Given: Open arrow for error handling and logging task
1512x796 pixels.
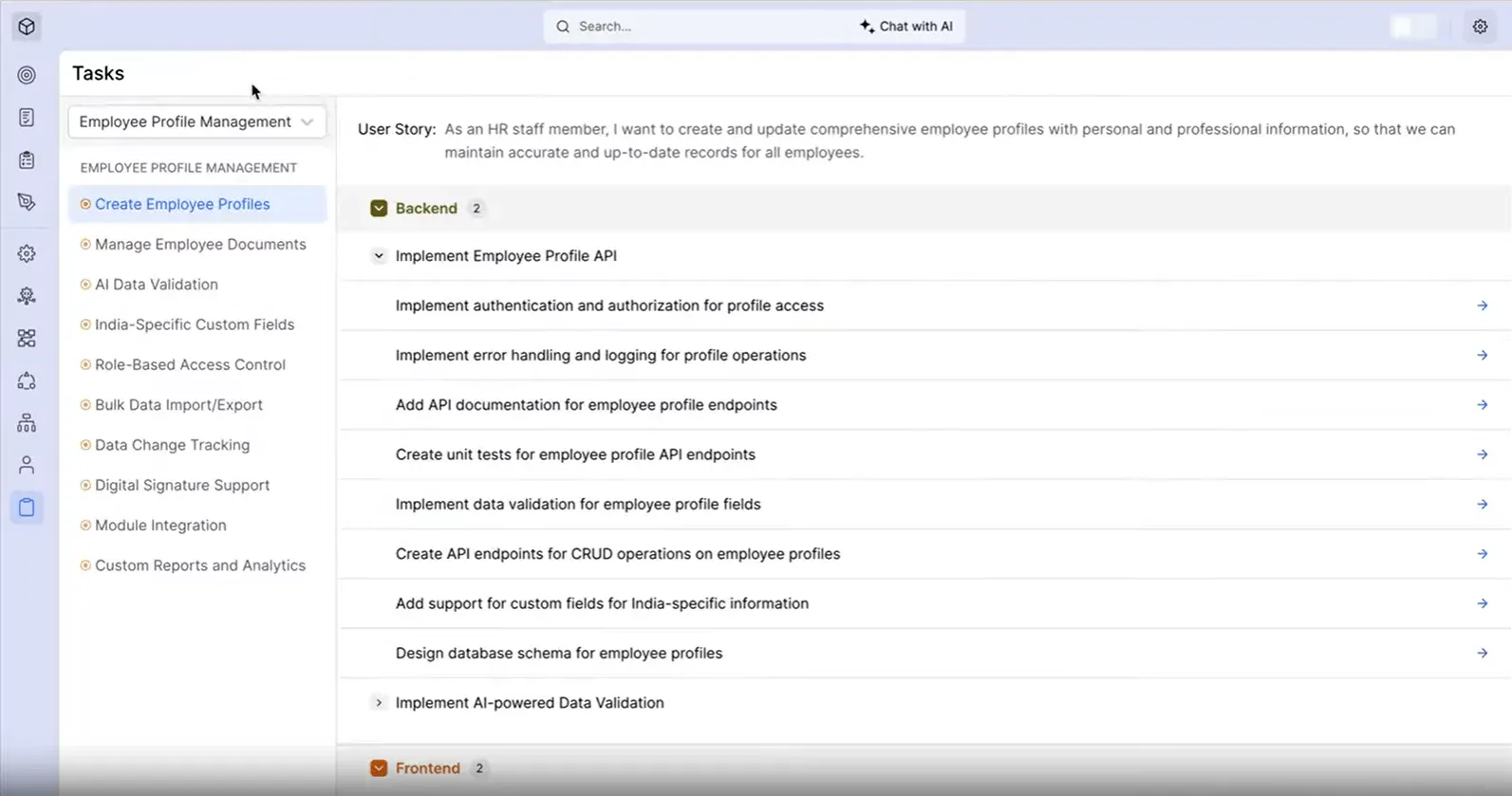Looking at the screenshot, I should (x=1482, y=355).
